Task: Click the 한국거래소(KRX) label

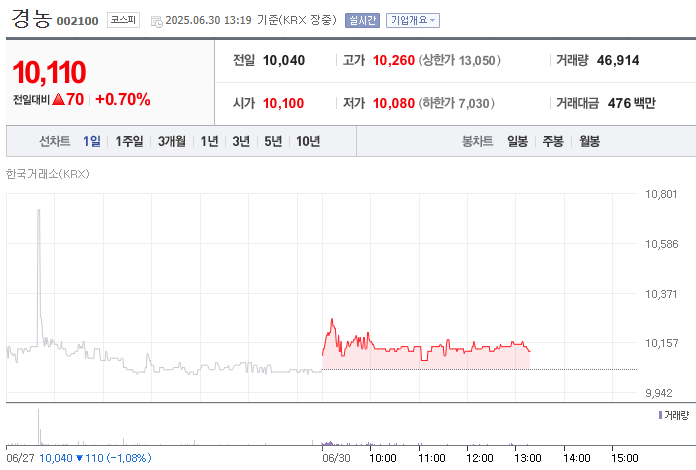Action: 47,174
